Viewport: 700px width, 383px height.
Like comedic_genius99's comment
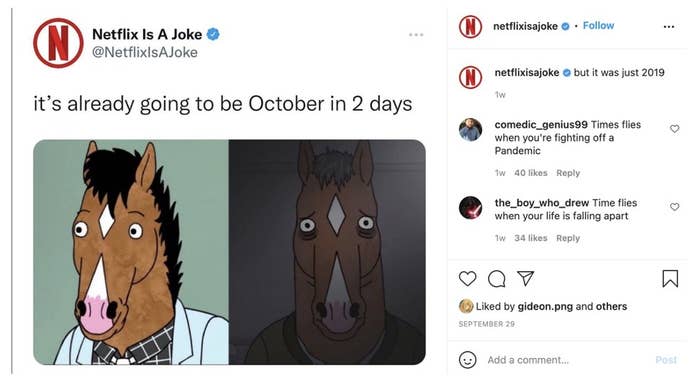[675, 129]
